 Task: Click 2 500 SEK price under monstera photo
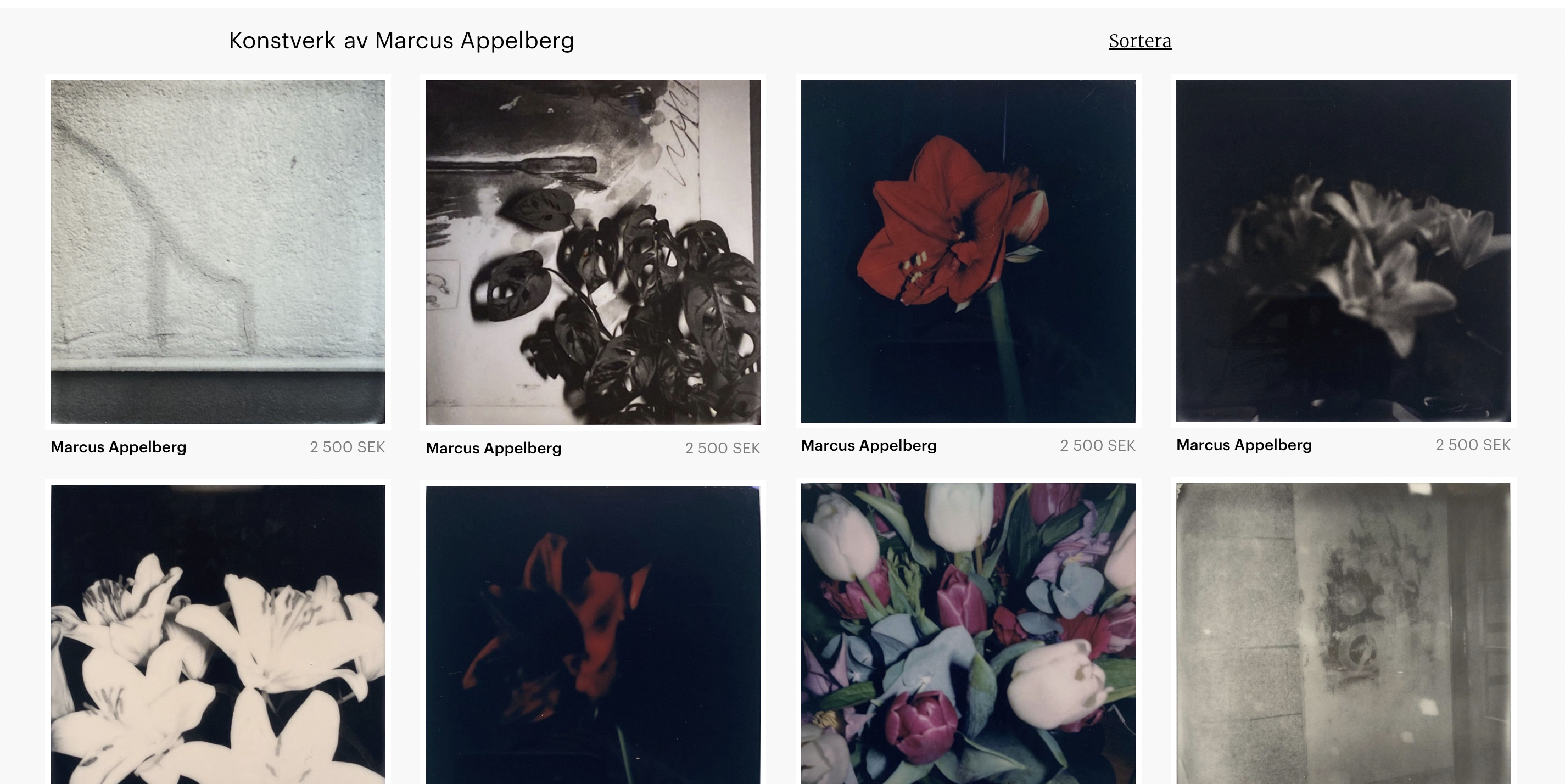[722, 448]
